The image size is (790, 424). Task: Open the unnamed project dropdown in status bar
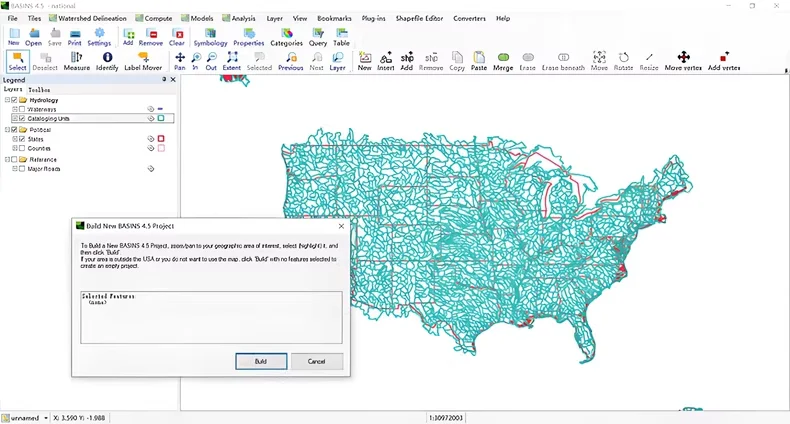46,418
